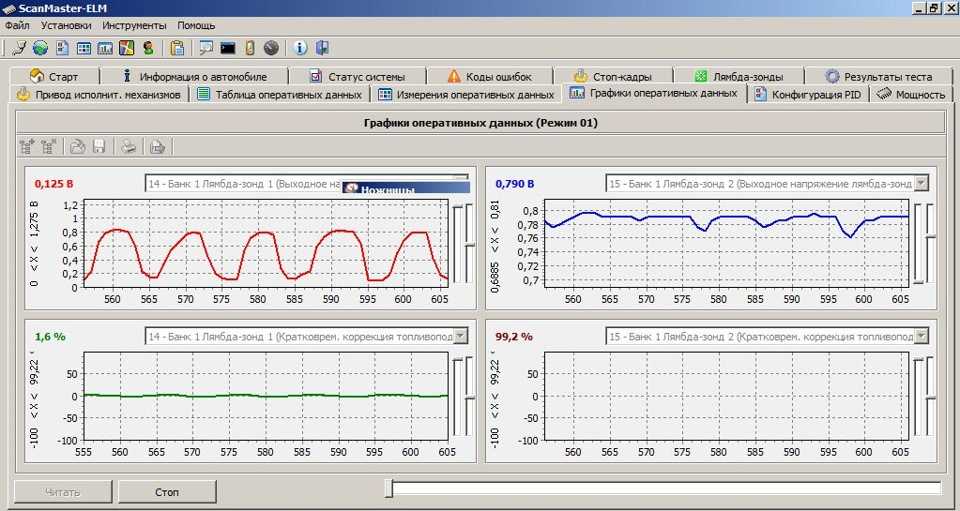Expand the PID dropdown of the blue voltage chart
The height and width of the screenshot is (511, 960).
pyautogui.click(x=920, y=183)
